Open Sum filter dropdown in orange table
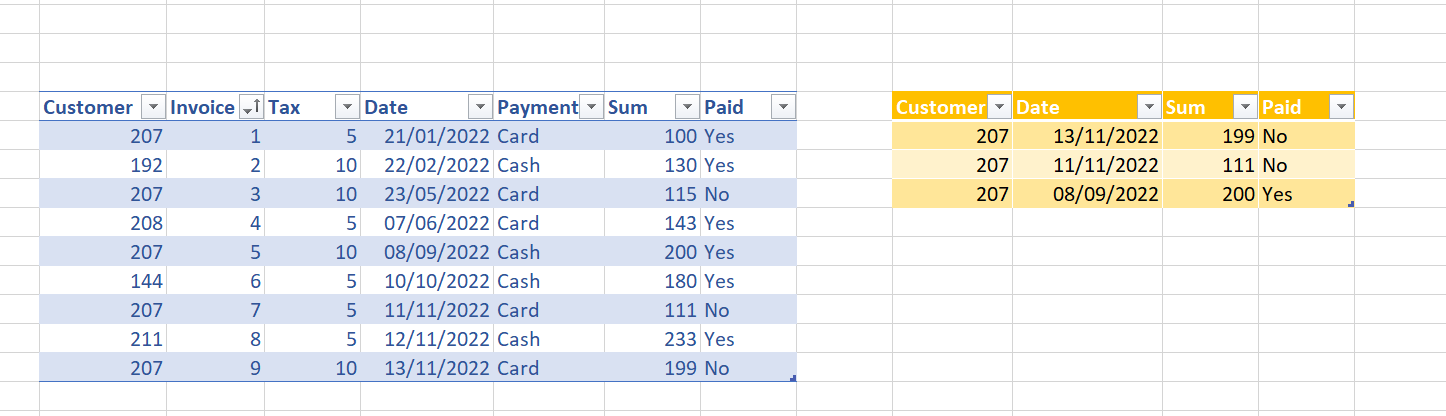This screenshot has width=1446, height=416. coord(1246,107)
